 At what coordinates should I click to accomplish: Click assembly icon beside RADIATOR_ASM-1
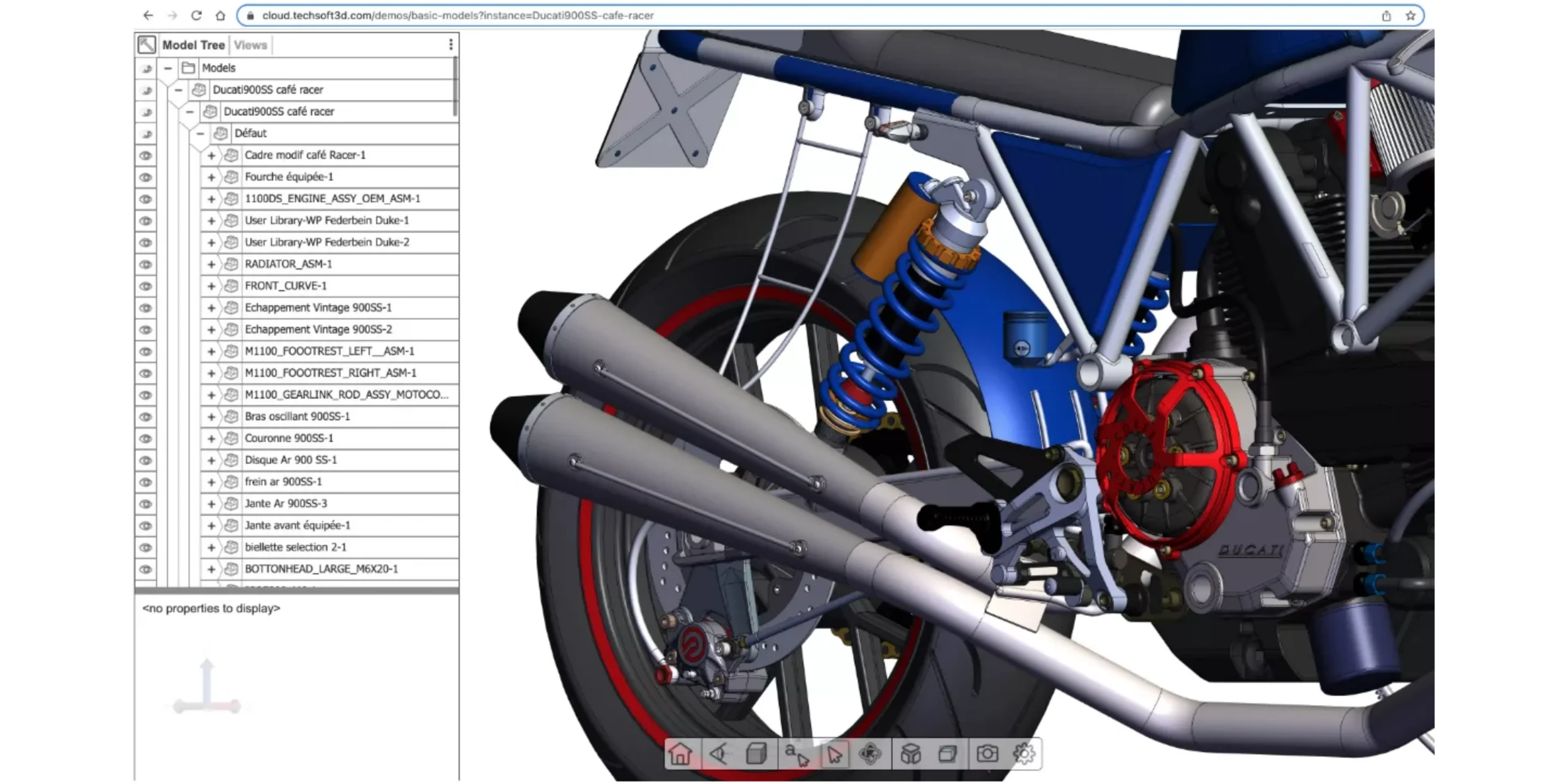231,264
